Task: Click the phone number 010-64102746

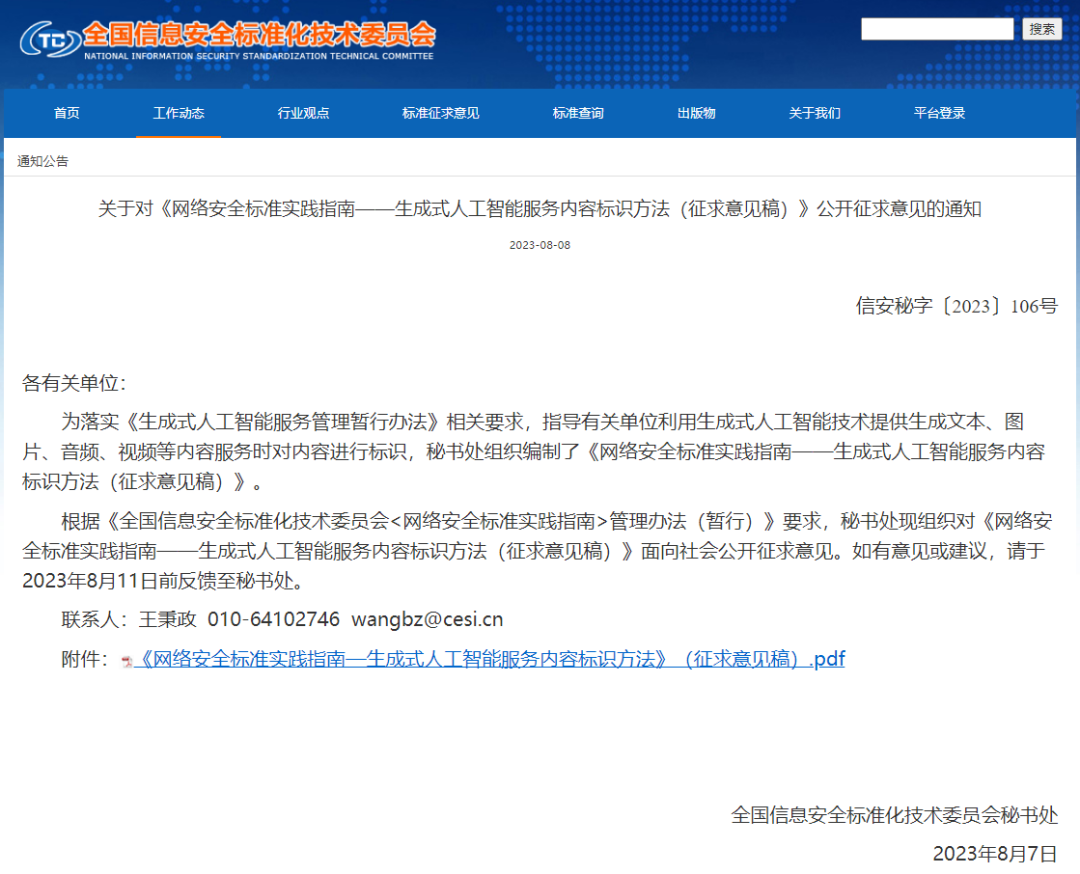Action: [273, 619]
